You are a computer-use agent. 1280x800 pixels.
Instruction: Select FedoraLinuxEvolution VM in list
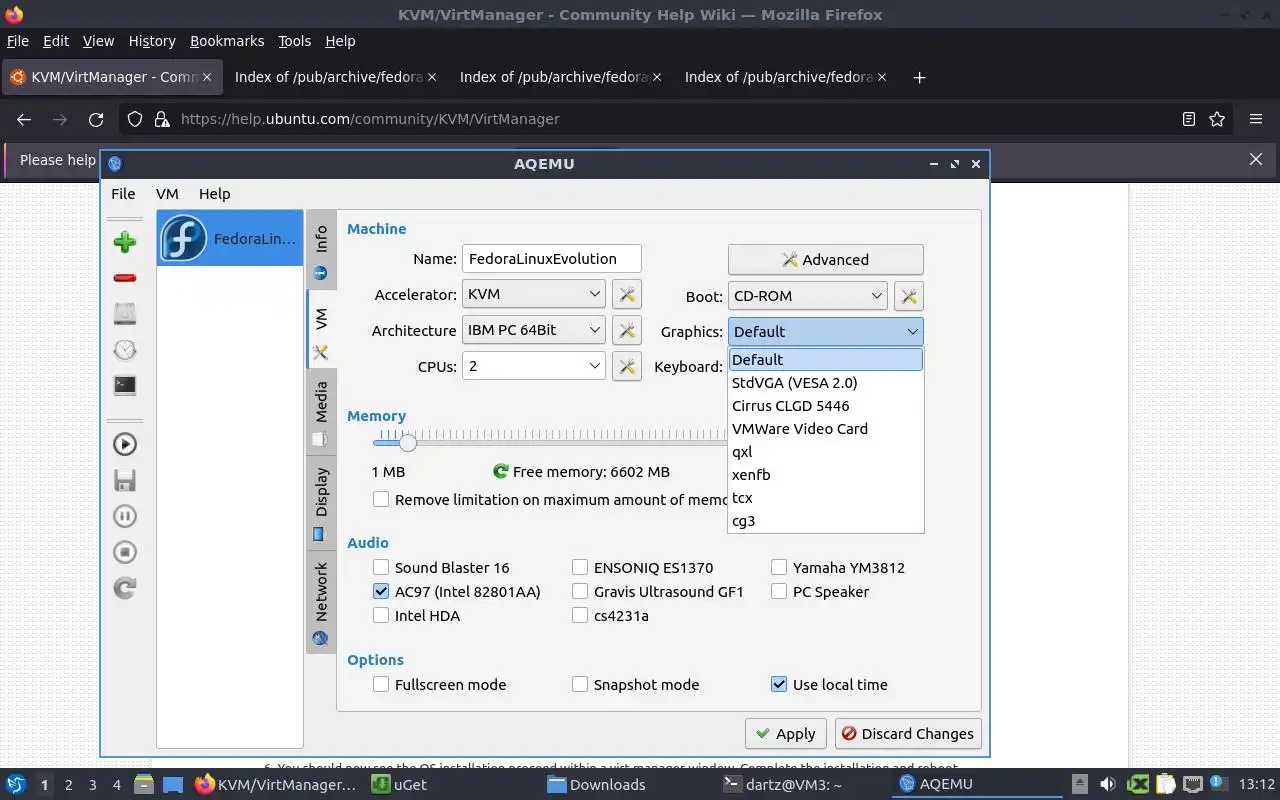coord(230,238)
